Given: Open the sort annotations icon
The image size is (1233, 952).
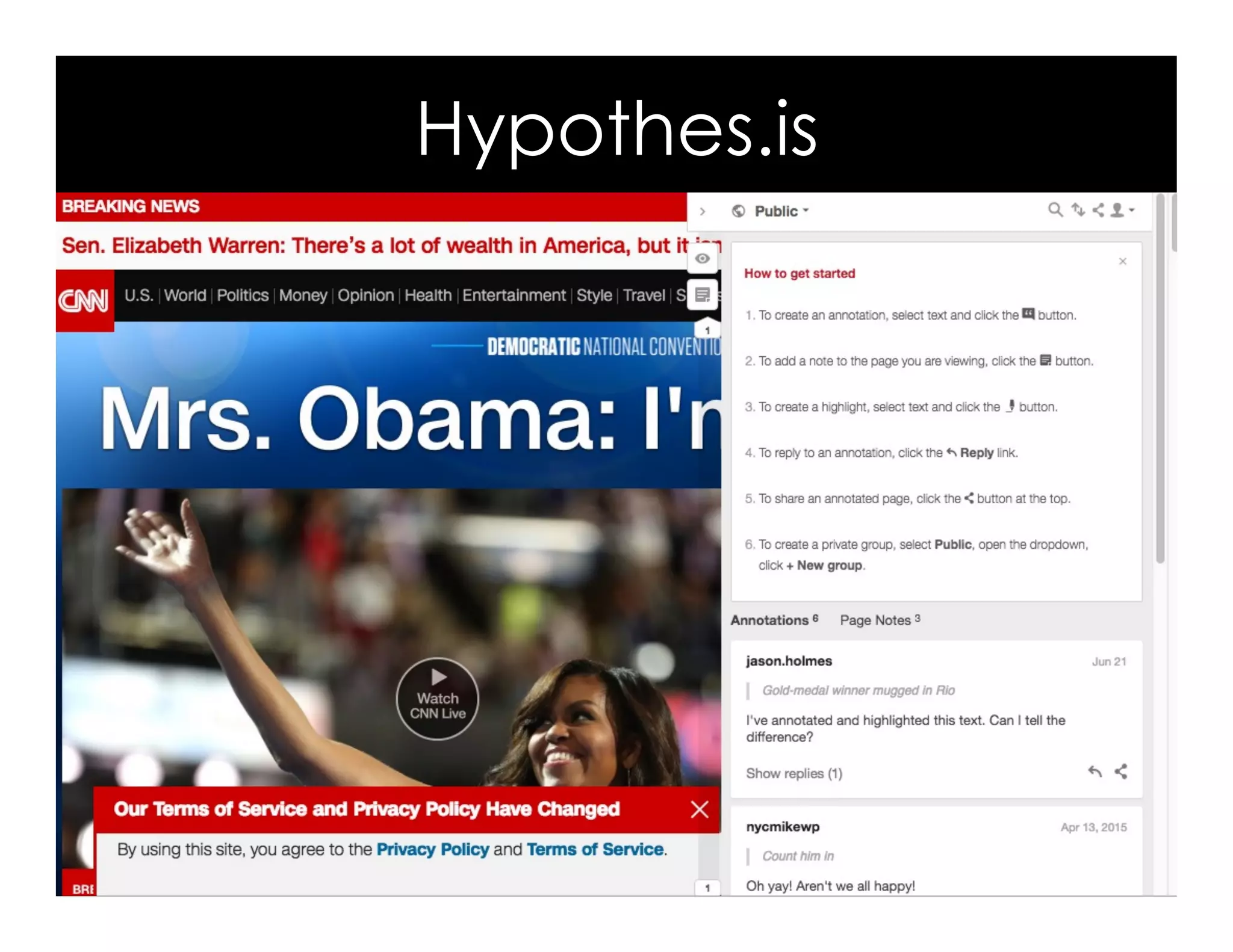Looking at the screenshot, I should point(1078,210).
